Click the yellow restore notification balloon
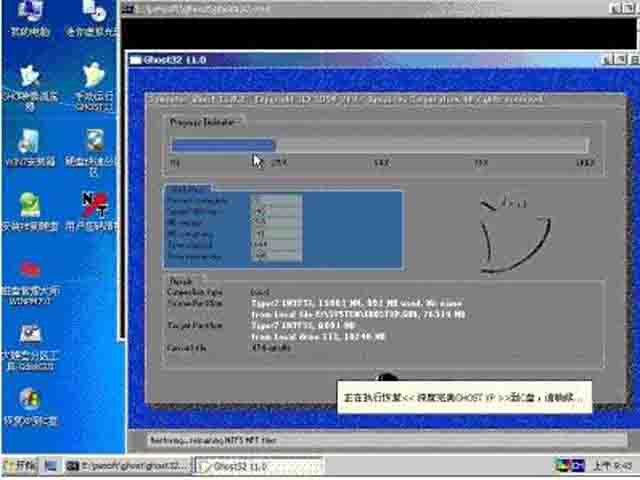This screenshot has width=640, height=480. point(464,397)
